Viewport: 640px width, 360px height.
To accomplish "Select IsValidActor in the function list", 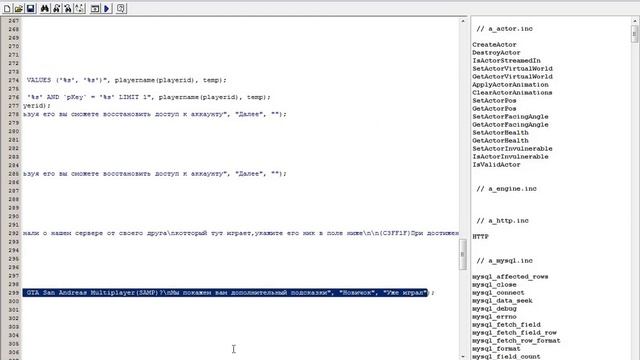I will pos(496,164).
